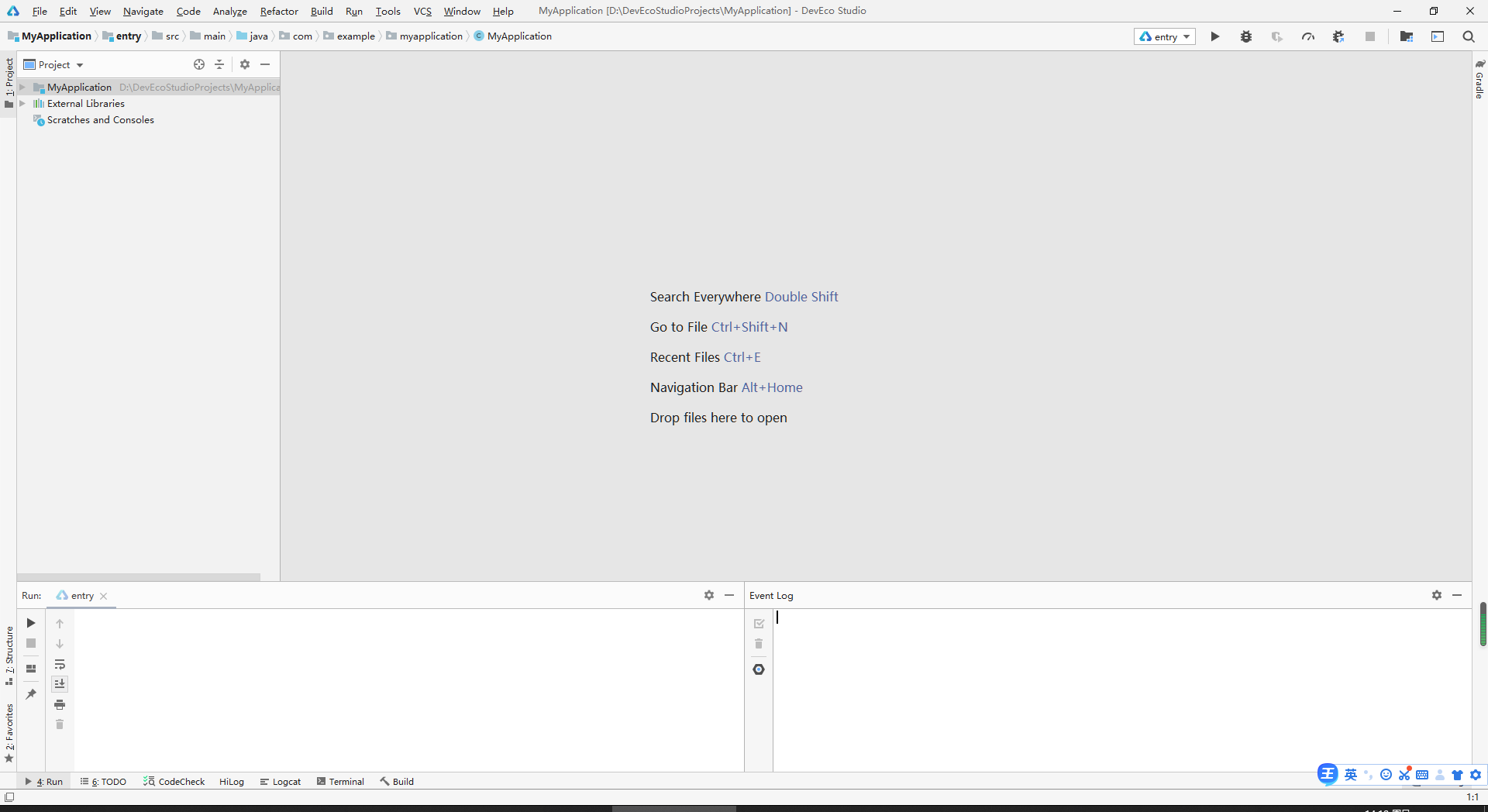
Task: Open the Terminal tool window
Action: 340,781
